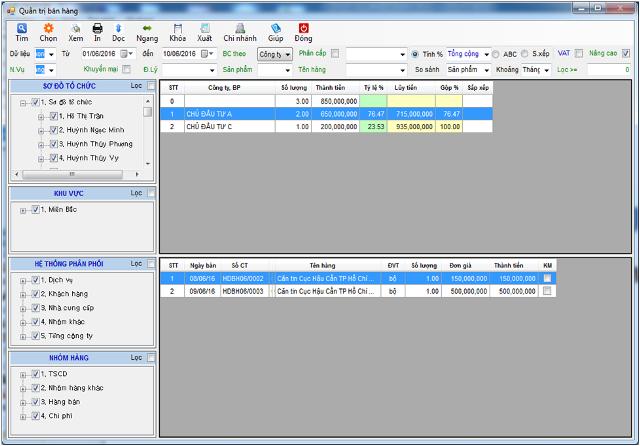The image size is (640, 446).
Task: Collapse the Sơ đồ tổ chức tree node
Action: pos(23,103)
